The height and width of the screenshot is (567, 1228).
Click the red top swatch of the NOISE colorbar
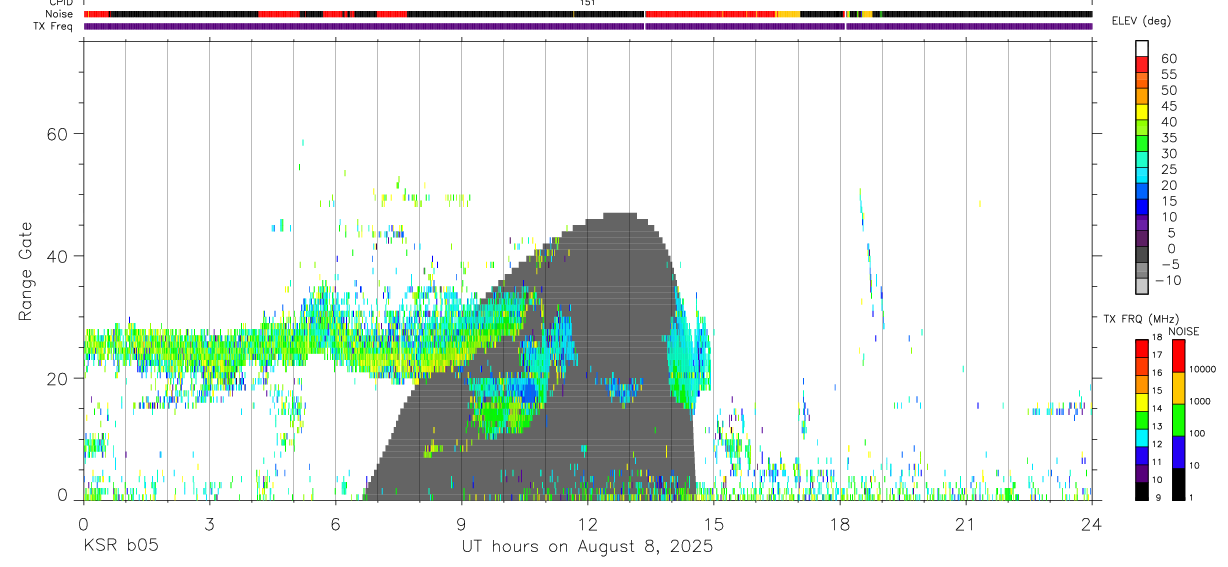point(1178,356)
